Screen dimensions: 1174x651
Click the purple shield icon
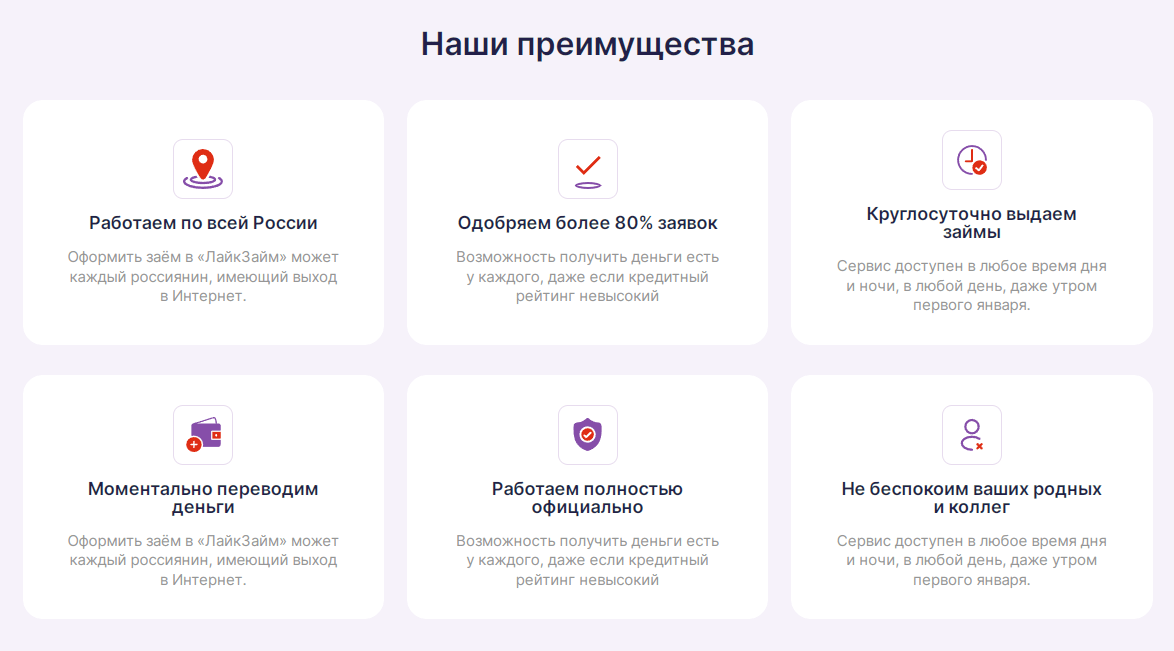[587, 435]
